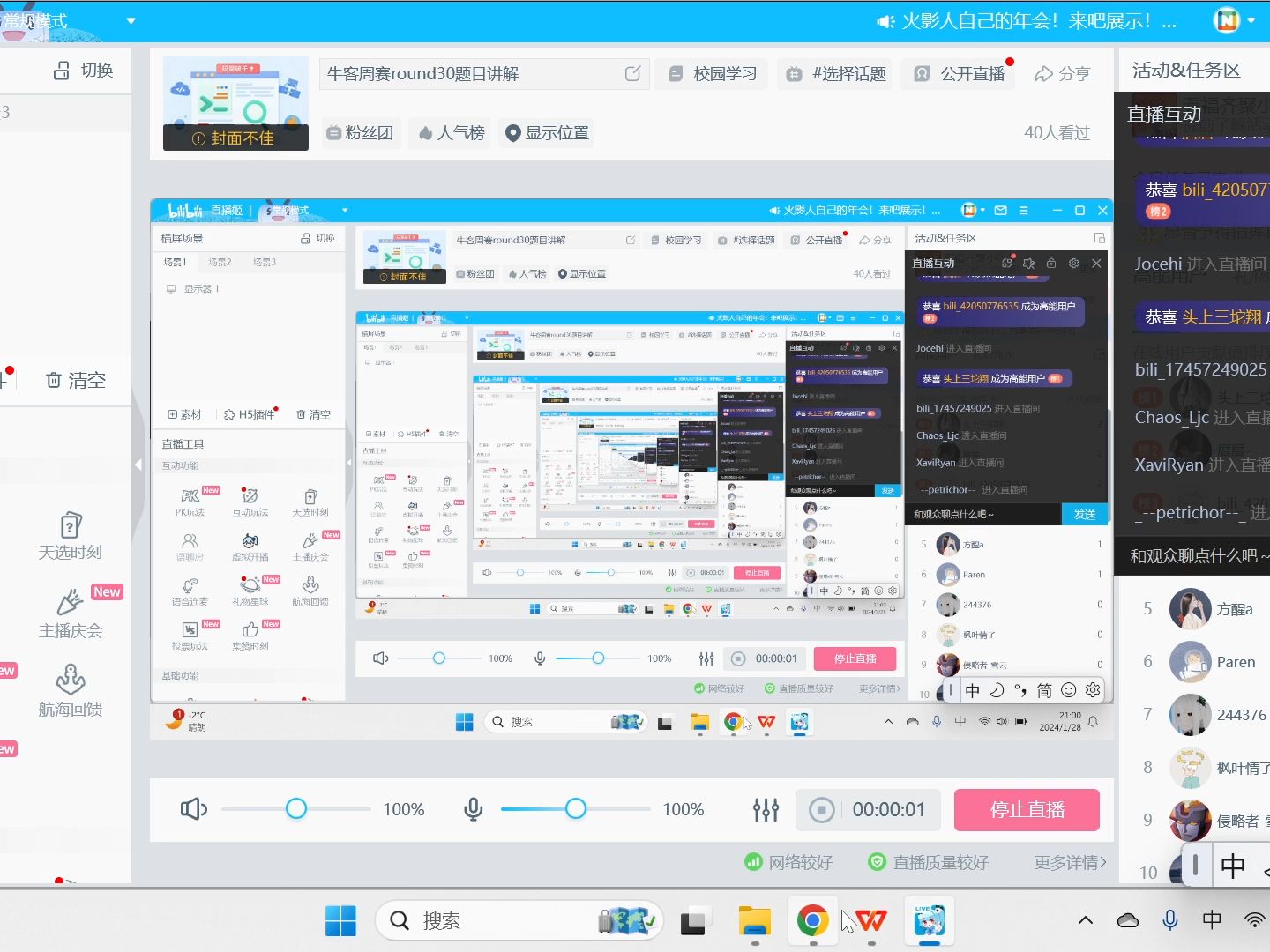Open File Explorer from the taskbar
Screen dimensions: 1270x952
coord(755,921)
